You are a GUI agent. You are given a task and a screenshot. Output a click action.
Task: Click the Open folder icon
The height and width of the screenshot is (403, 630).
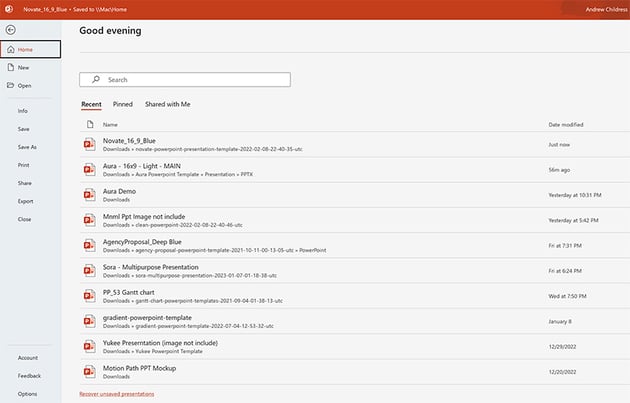(10, 85)
